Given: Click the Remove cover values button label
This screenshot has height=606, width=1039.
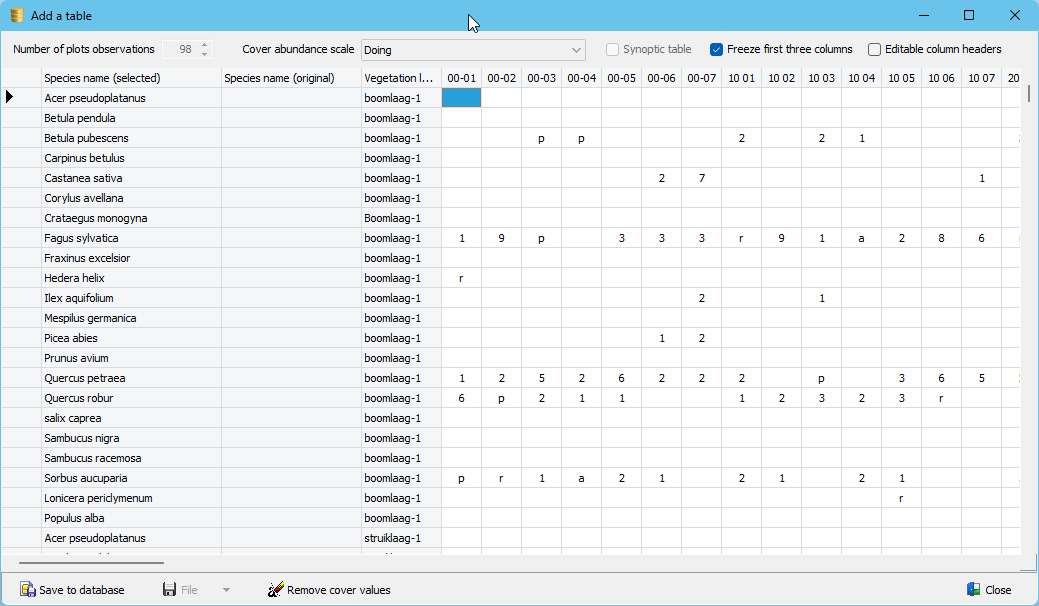Looking at the screenshot, I should (x=338, y=590).
